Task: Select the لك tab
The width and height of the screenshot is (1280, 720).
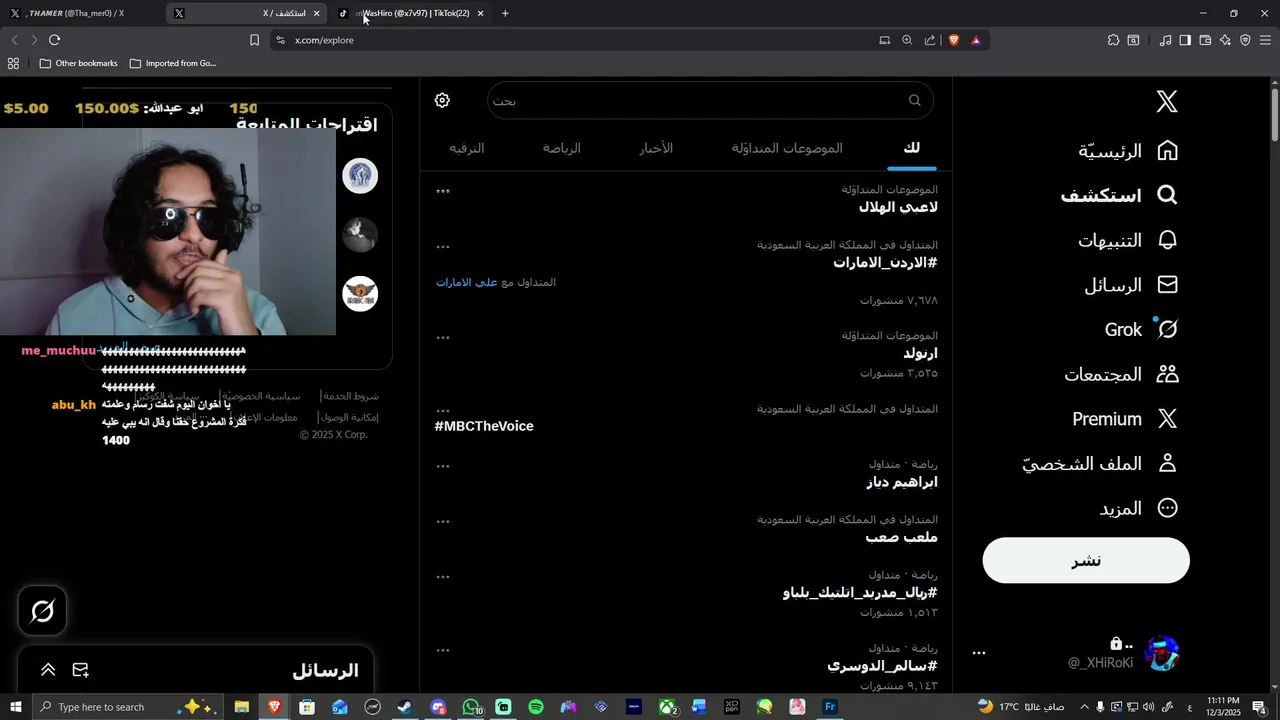Action: [x=911, y=148]
